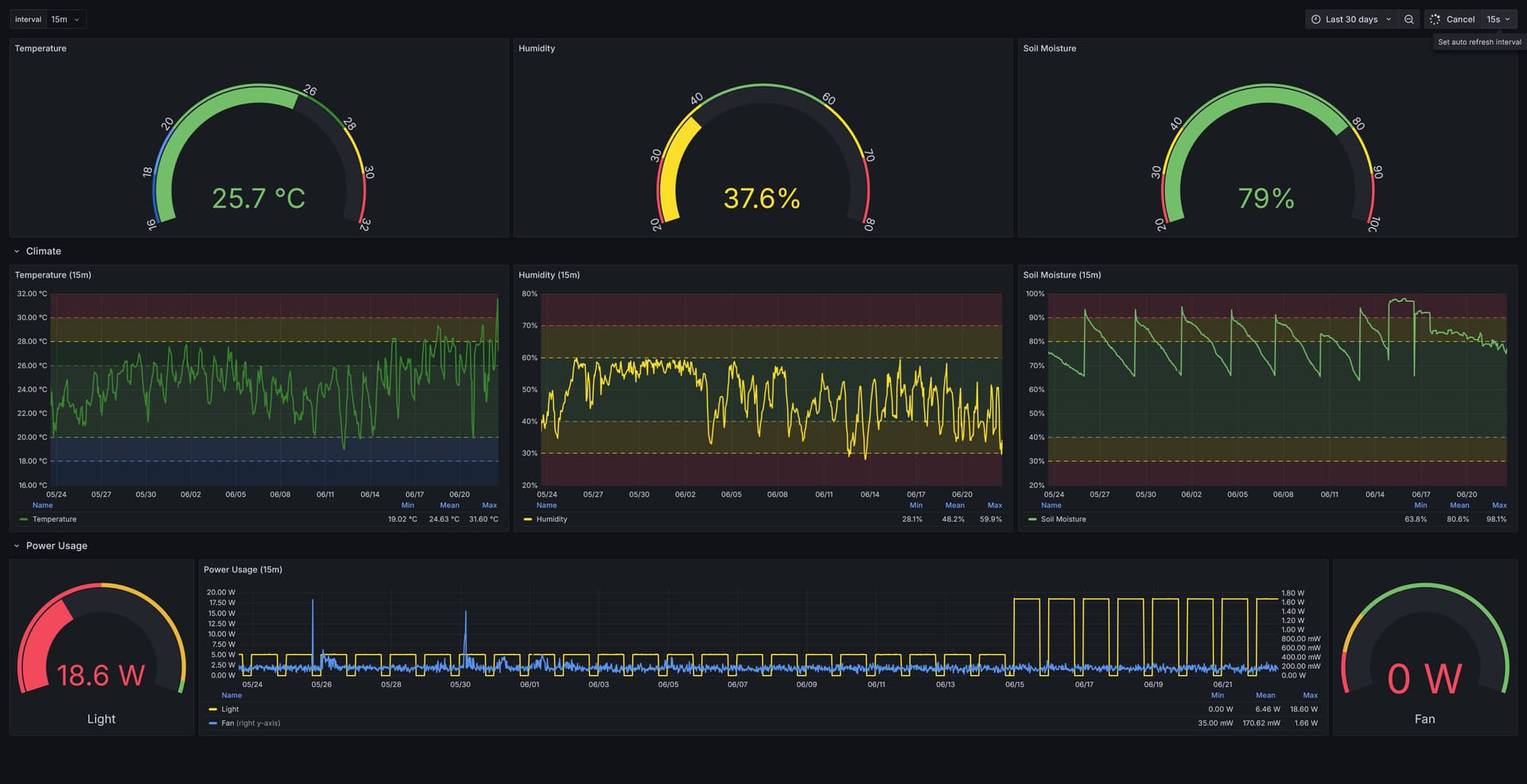Sort the Humidity legend by Mean column
The width and height of the screenshot is (1527, 784).
tap(954, 506)
